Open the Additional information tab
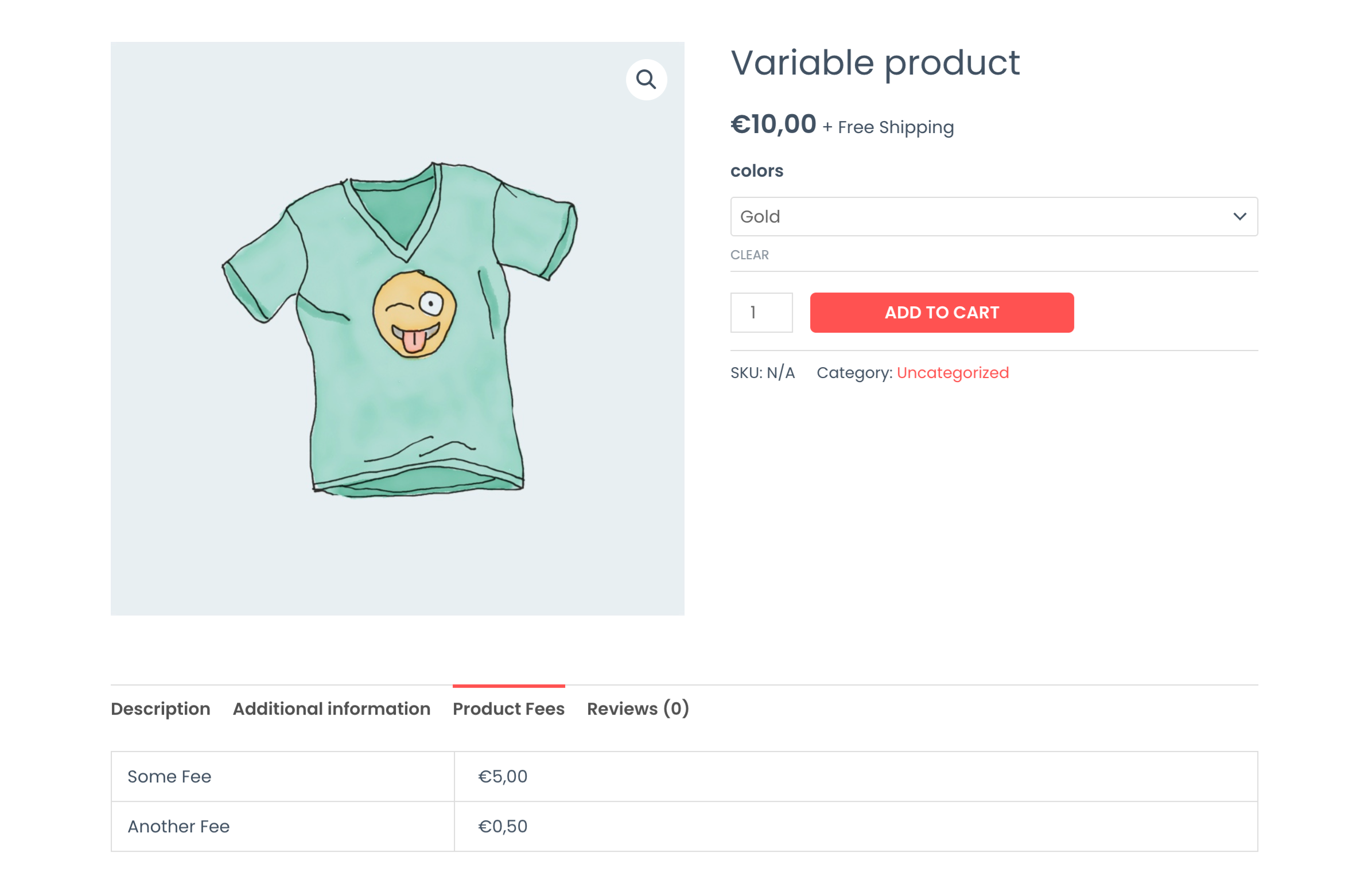Viewport: 1369px width, 896px height. coord(331,708)
